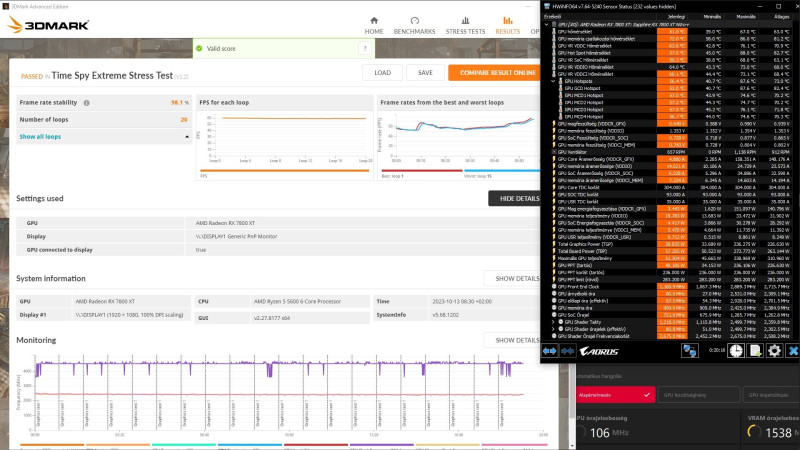This screenshot has width=800, height=450.
Task: Expand the GPU Shader Takty row
Action: pyautogui.click(x=554, y=322)
